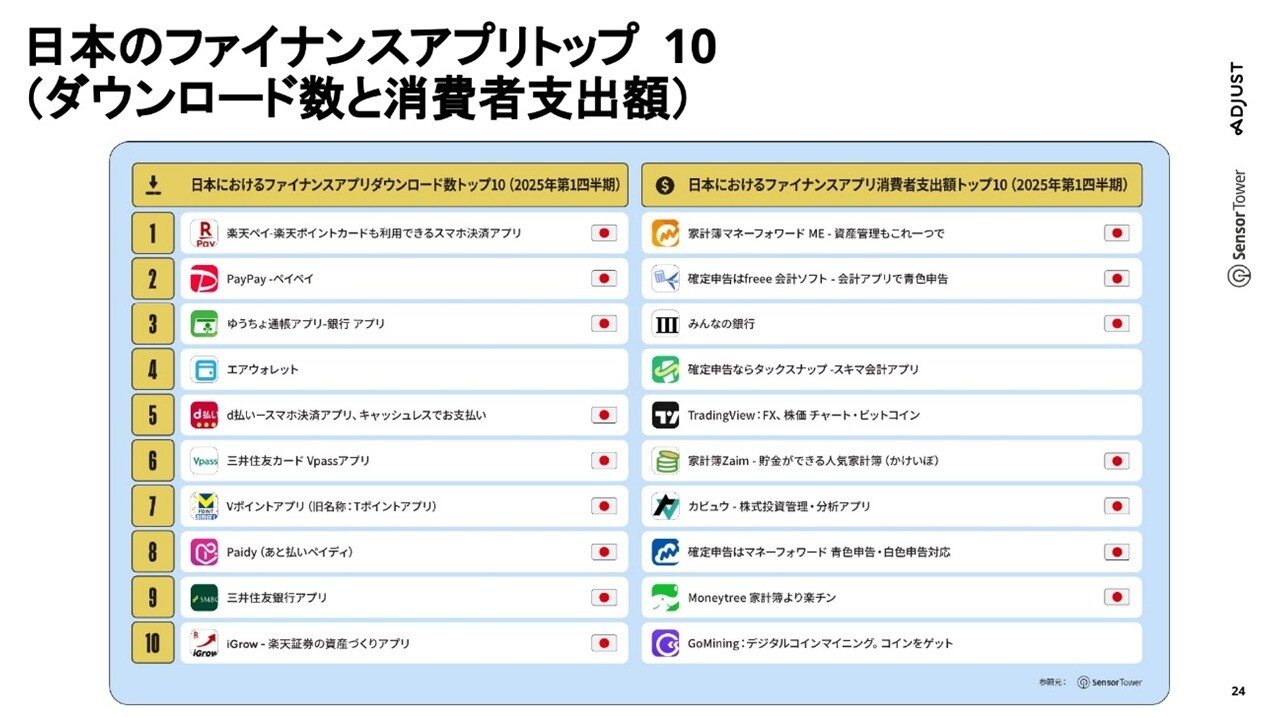This screenshot has height=717, width=1280.
Task: Click the dollar coin header icon
Action: (x=665, y=185)
